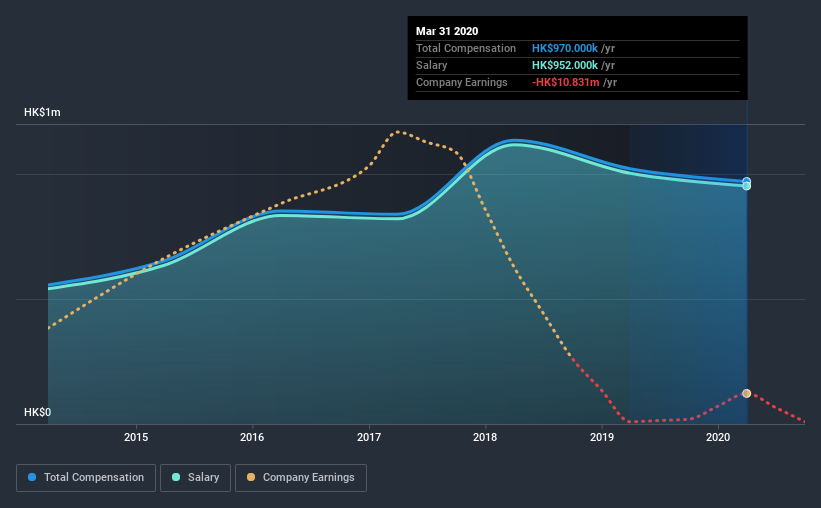Viewport: 821px width, 508px height.
Task: Toggle the Total Compensation legend button
Action: point(86,478)
